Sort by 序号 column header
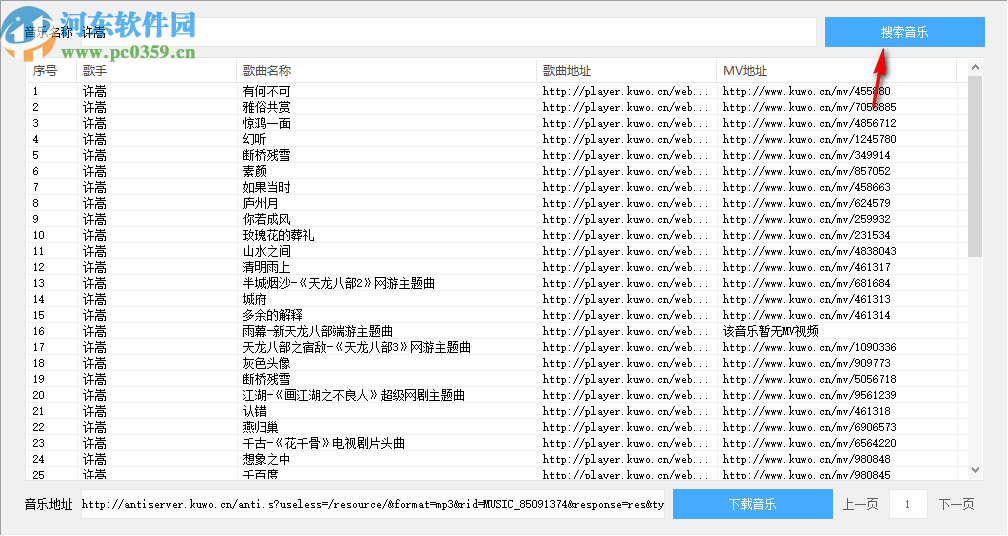1008x536 pixels. tap(51, 71)
